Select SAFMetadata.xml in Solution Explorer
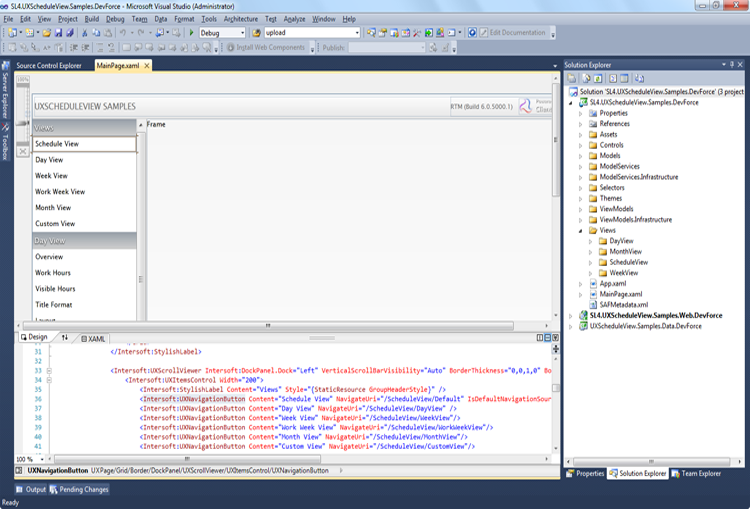The image size is (750, 509). tap(624, 305)
